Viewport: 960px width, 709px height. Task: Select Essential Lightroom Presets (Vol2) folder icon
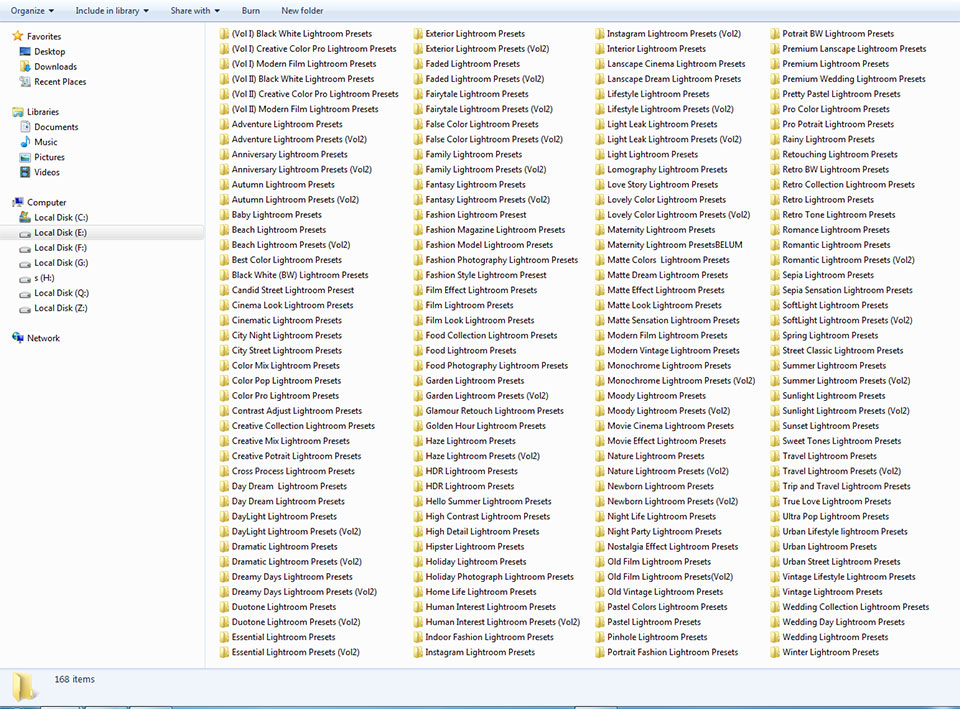[x=224, y=652]
